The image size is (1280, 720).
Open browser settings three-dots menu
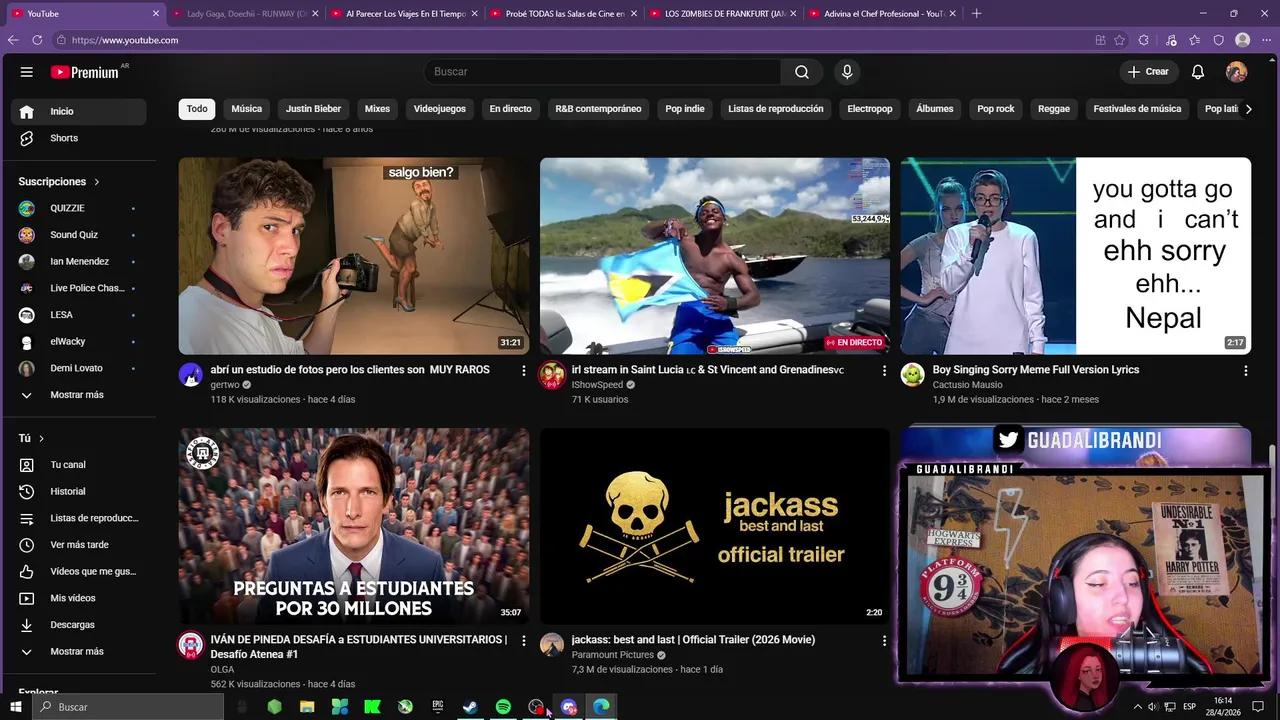(x=1267, y=40)
